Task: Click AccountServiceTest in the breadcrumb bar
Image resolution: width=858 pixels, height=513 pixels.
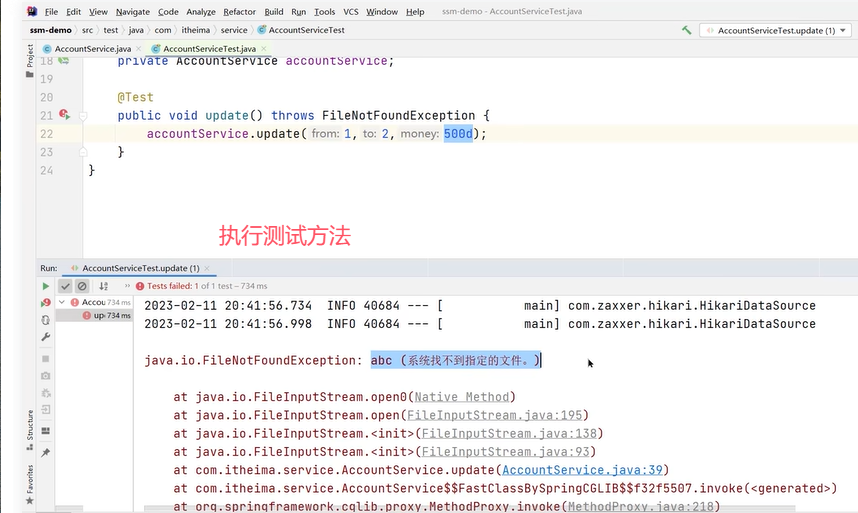Action: (x=301, y=30)
